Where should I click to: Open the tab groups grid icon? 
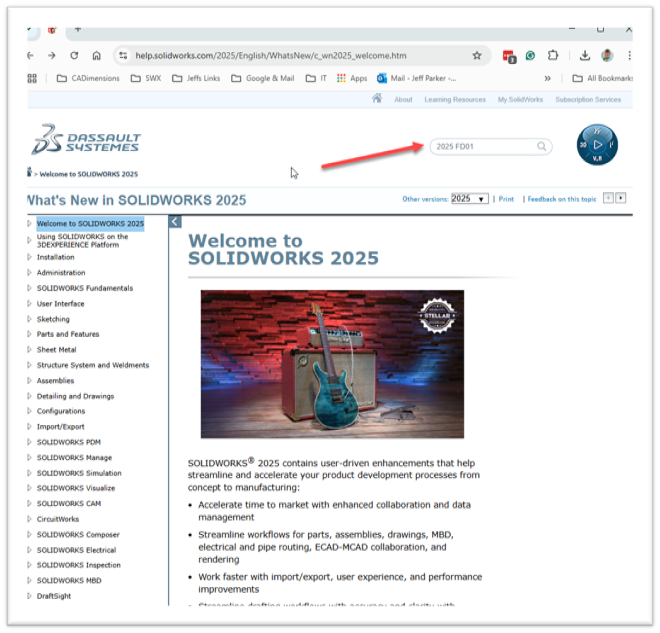32,78
